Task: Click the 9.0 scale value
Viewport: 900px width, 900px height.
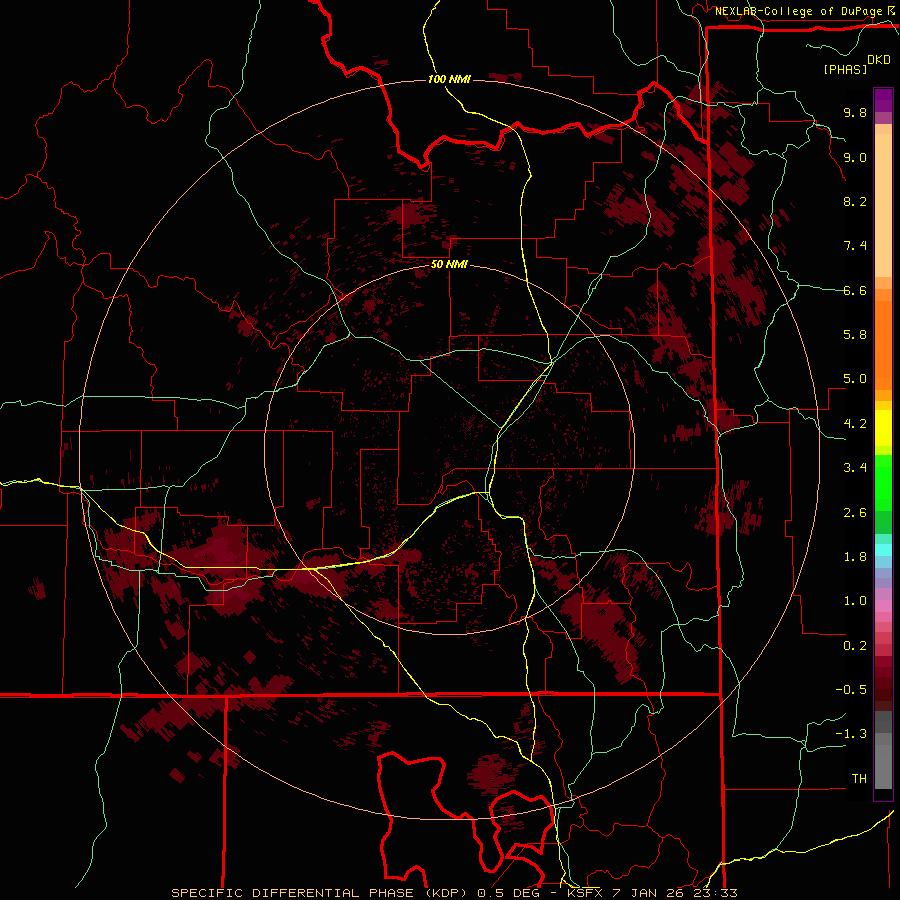Action: (855, 157)
